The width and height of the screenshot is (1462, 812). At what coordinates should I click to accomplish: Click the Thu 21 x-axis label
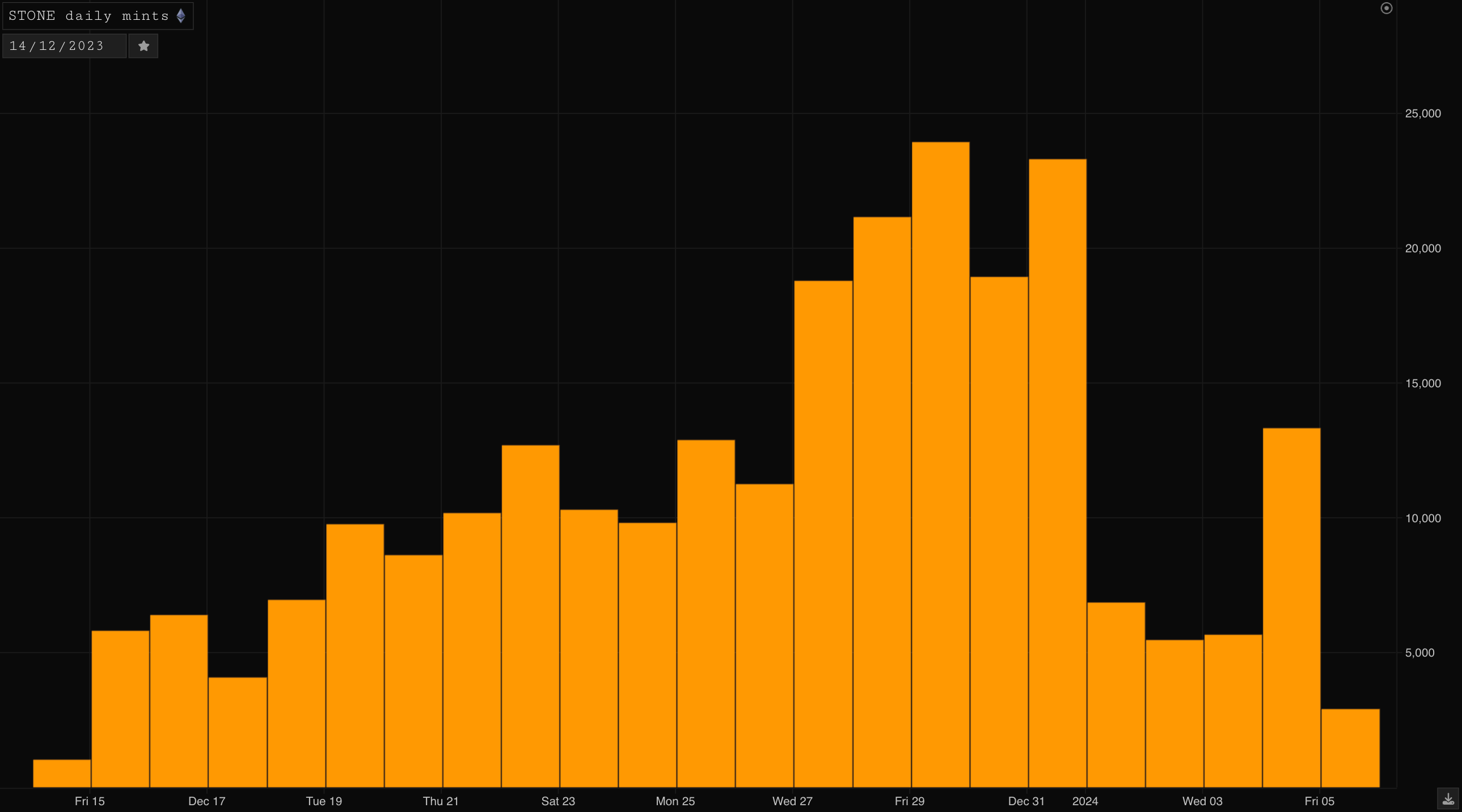441,801
